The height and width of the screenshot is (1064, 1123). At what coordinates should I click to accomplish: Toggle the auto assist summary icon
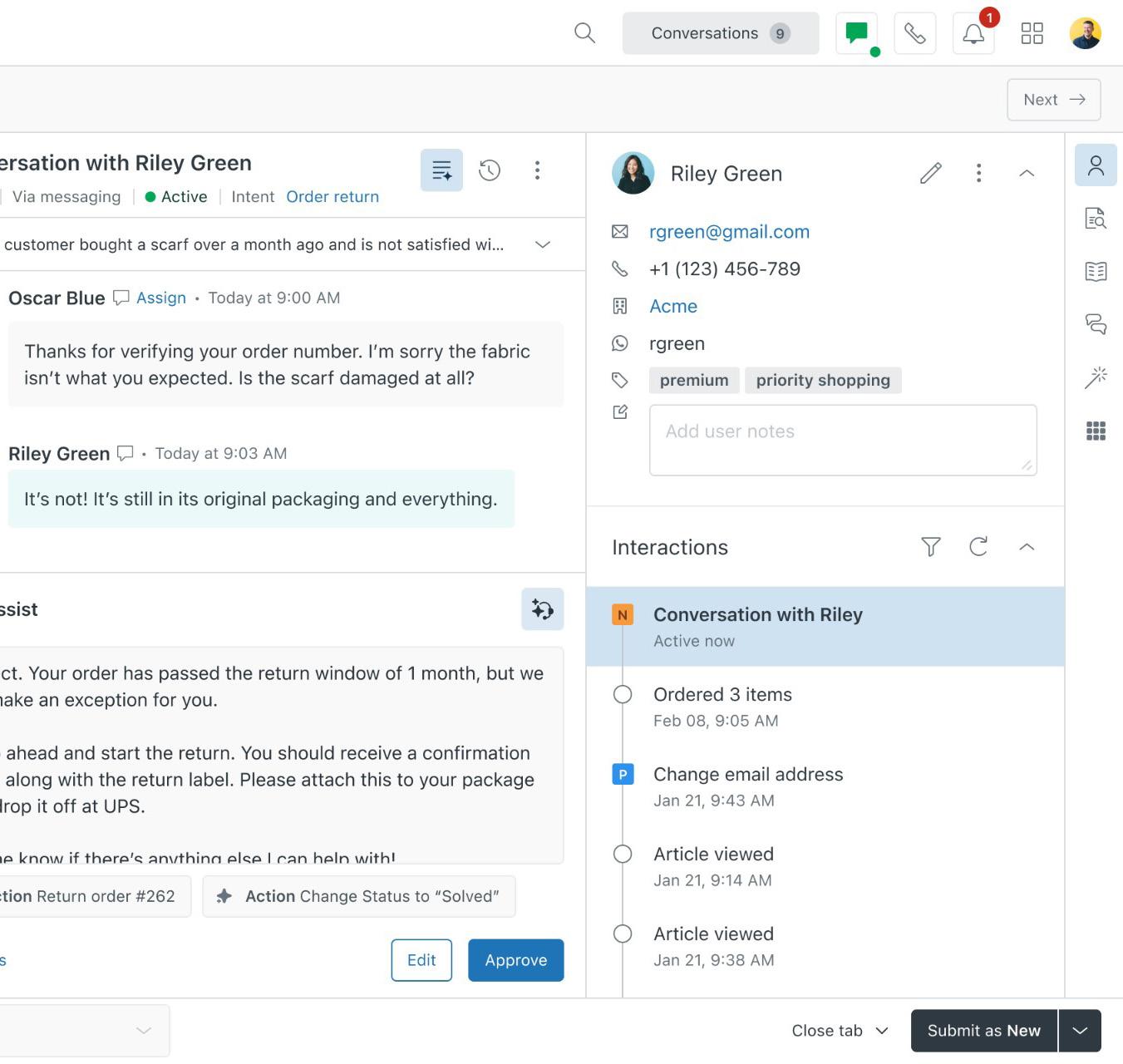pyautogui.click(x=441, y=170)
